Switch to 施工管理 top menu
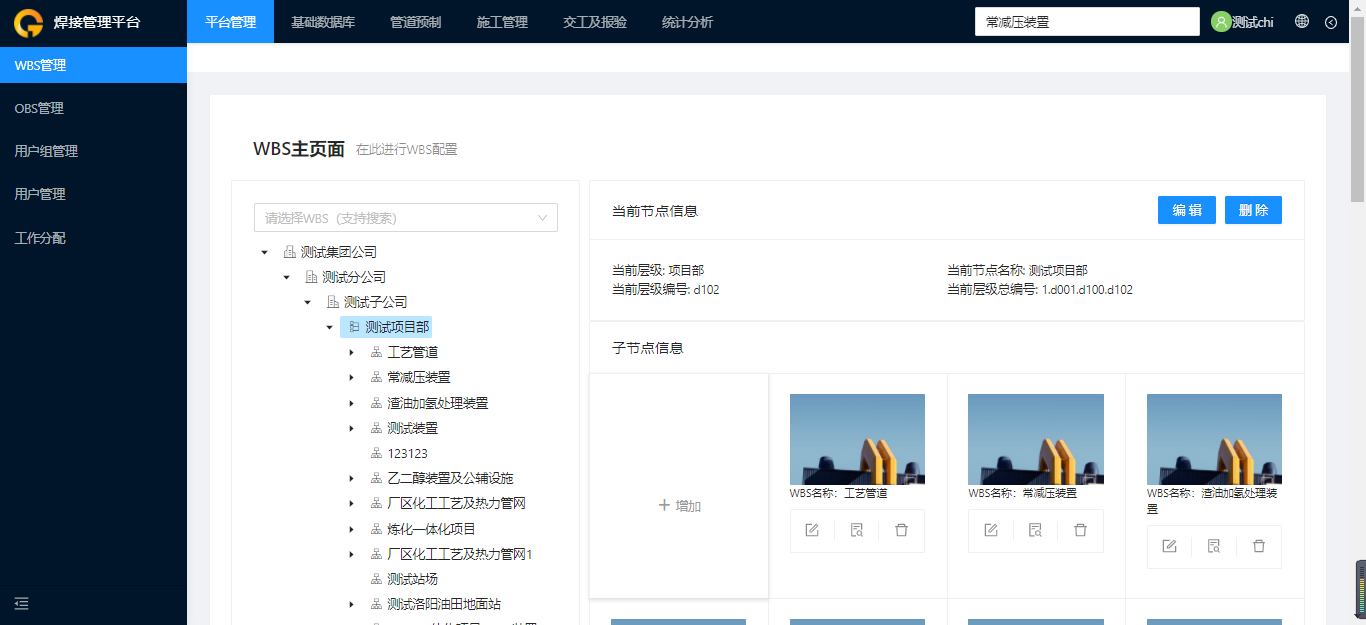 coord(502,22)
